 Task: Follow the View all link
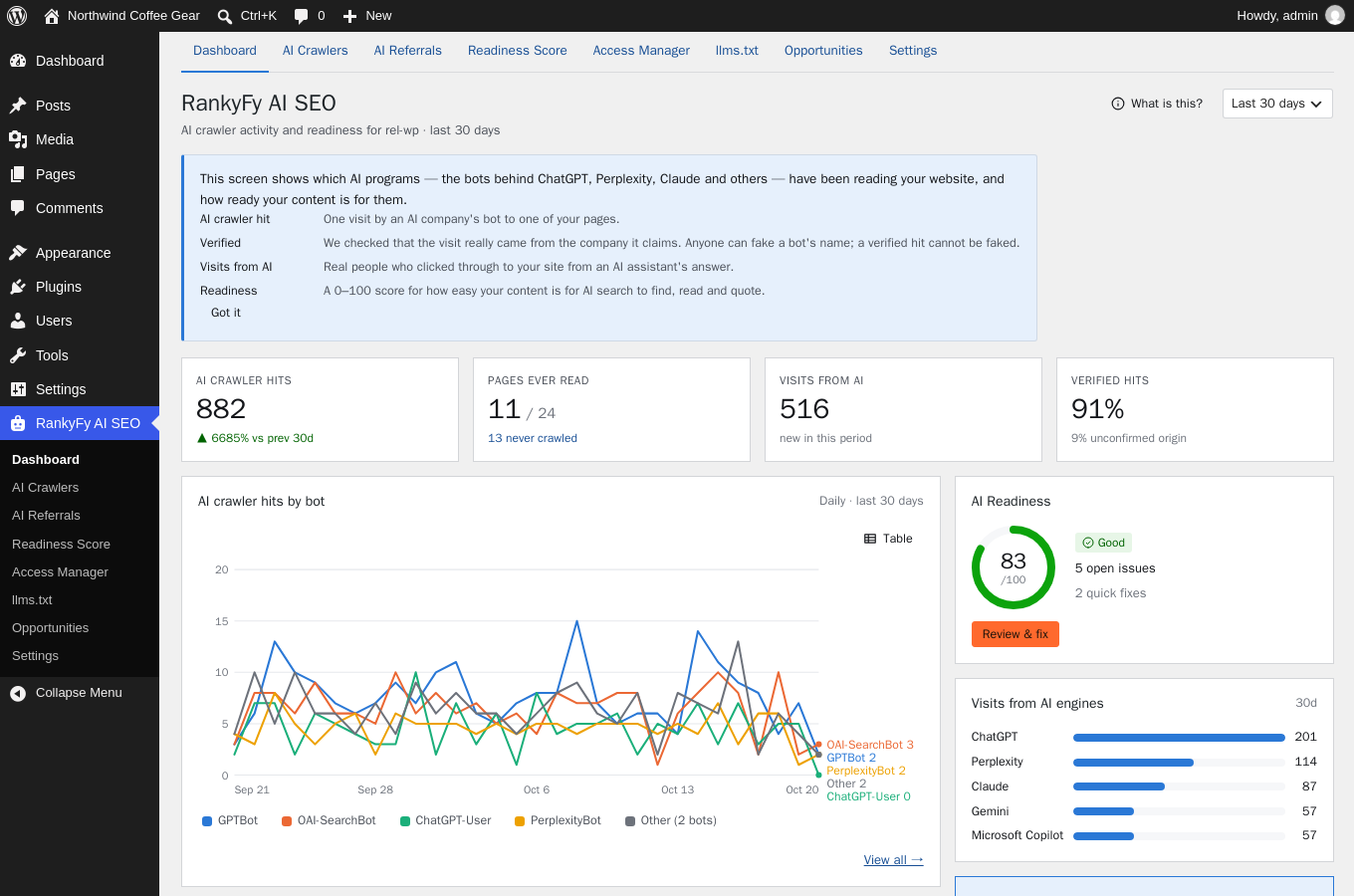pyautogui.click(x=894, y=860)
